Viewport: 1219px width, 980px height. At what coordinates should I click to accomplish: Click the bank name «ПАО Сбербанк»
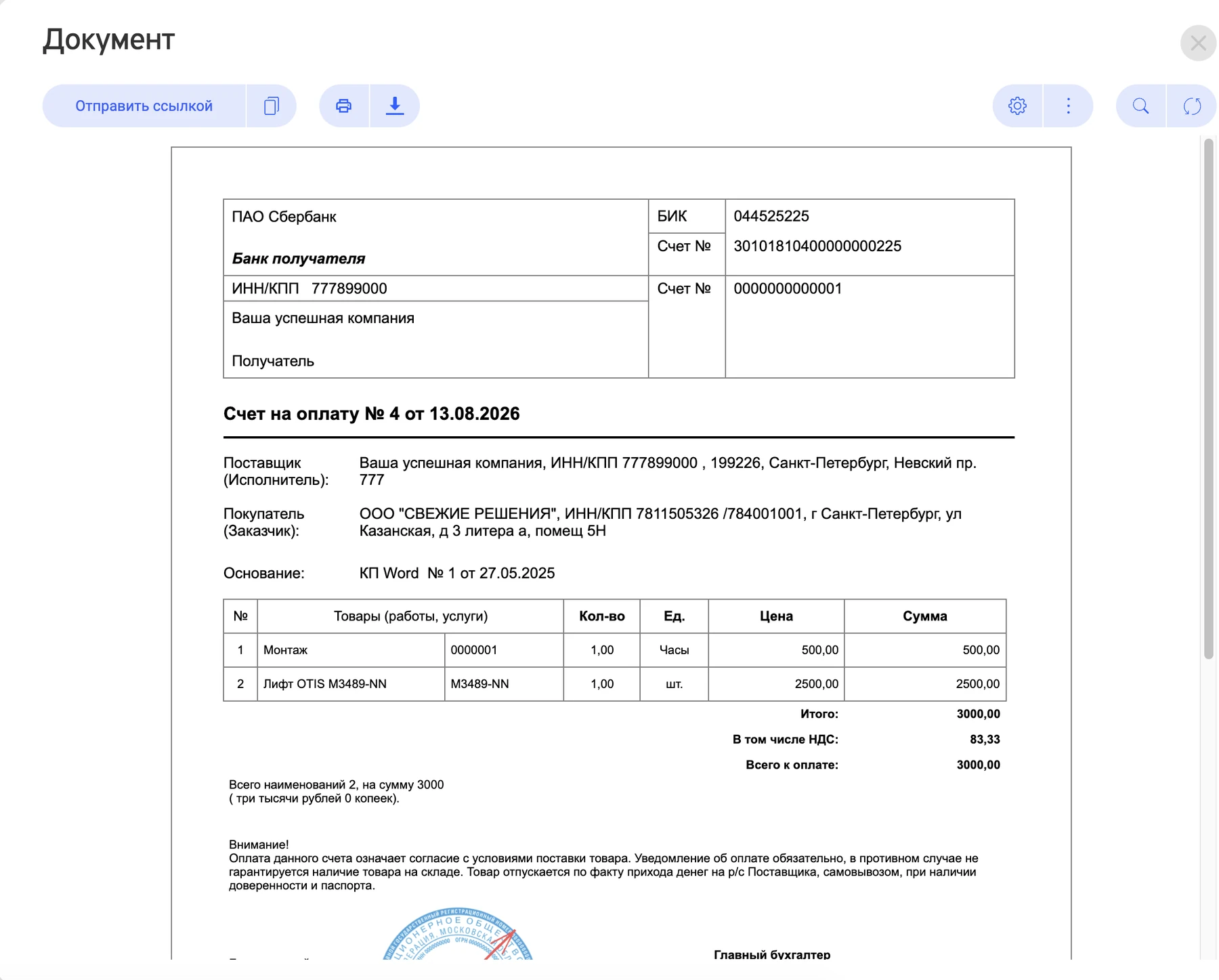[284, 217]
